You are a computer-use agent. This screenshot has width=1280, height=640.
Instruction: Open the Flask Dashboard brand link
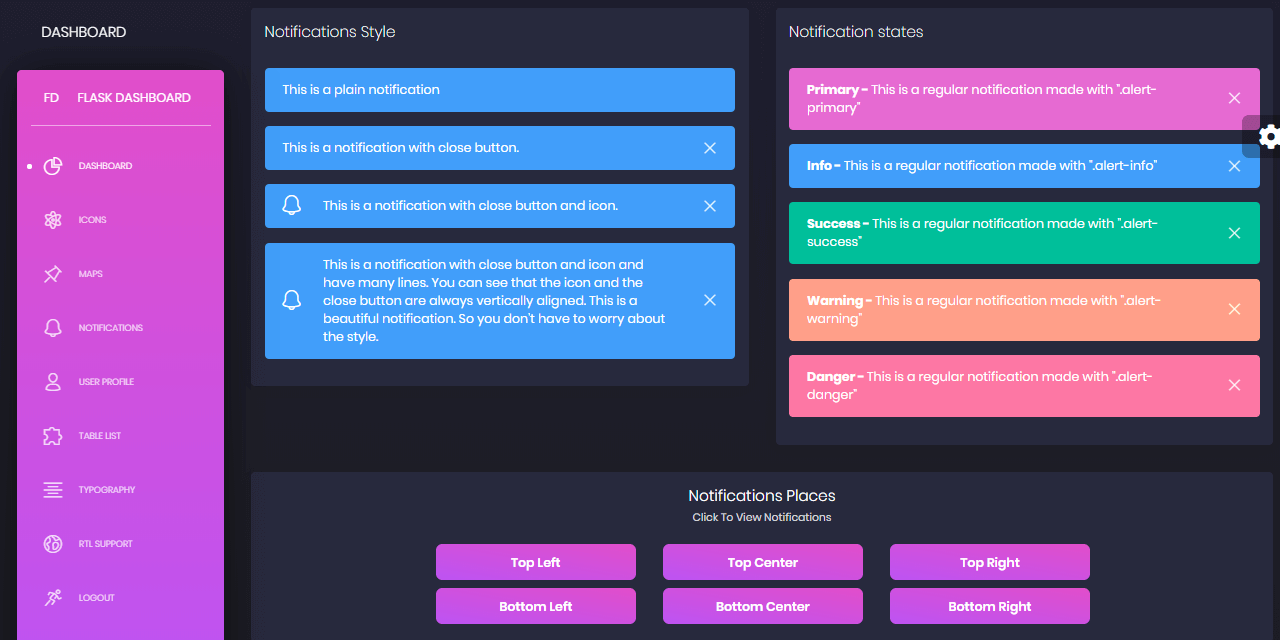134,98
